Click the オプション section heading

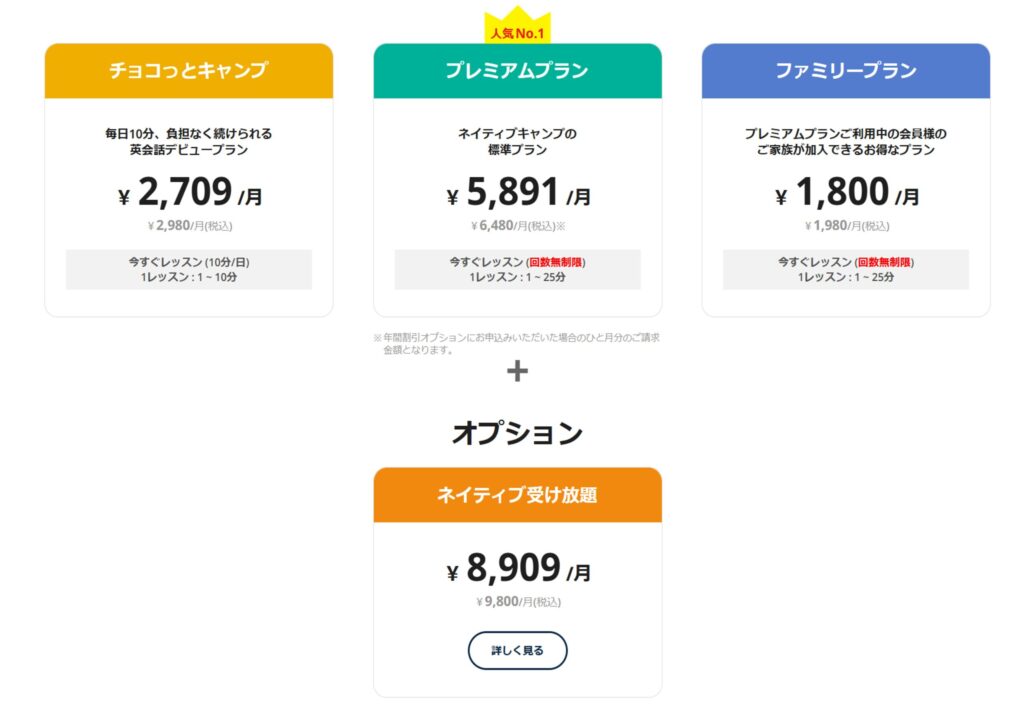517,433
